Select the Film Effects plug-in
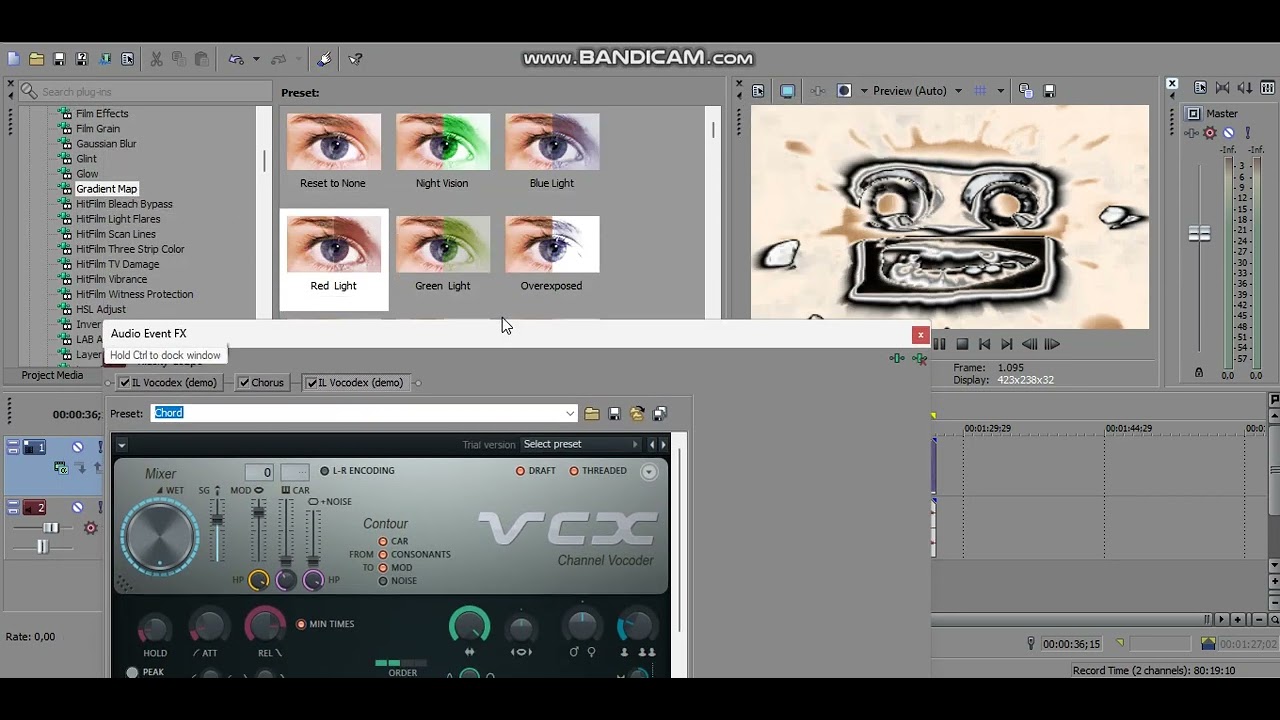The image size is (1280, 720). pyautogui.click(x=102, y=114)
